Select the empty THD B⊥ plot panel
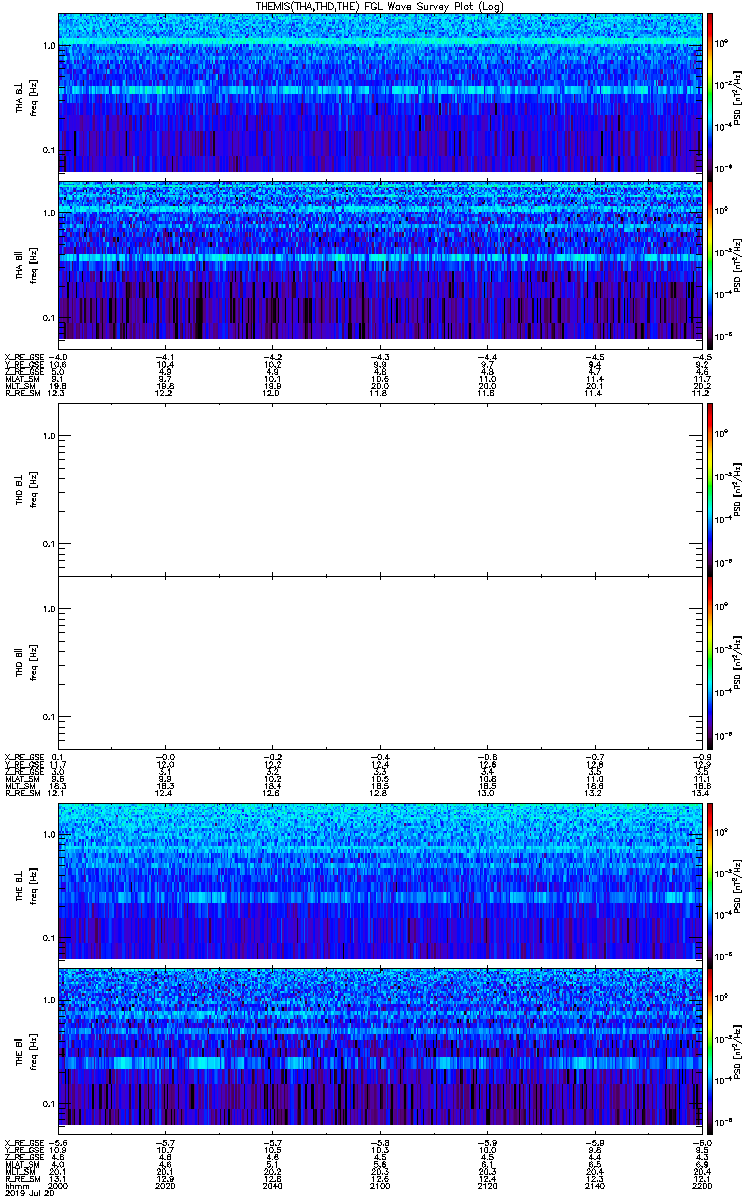 (380, 489)
